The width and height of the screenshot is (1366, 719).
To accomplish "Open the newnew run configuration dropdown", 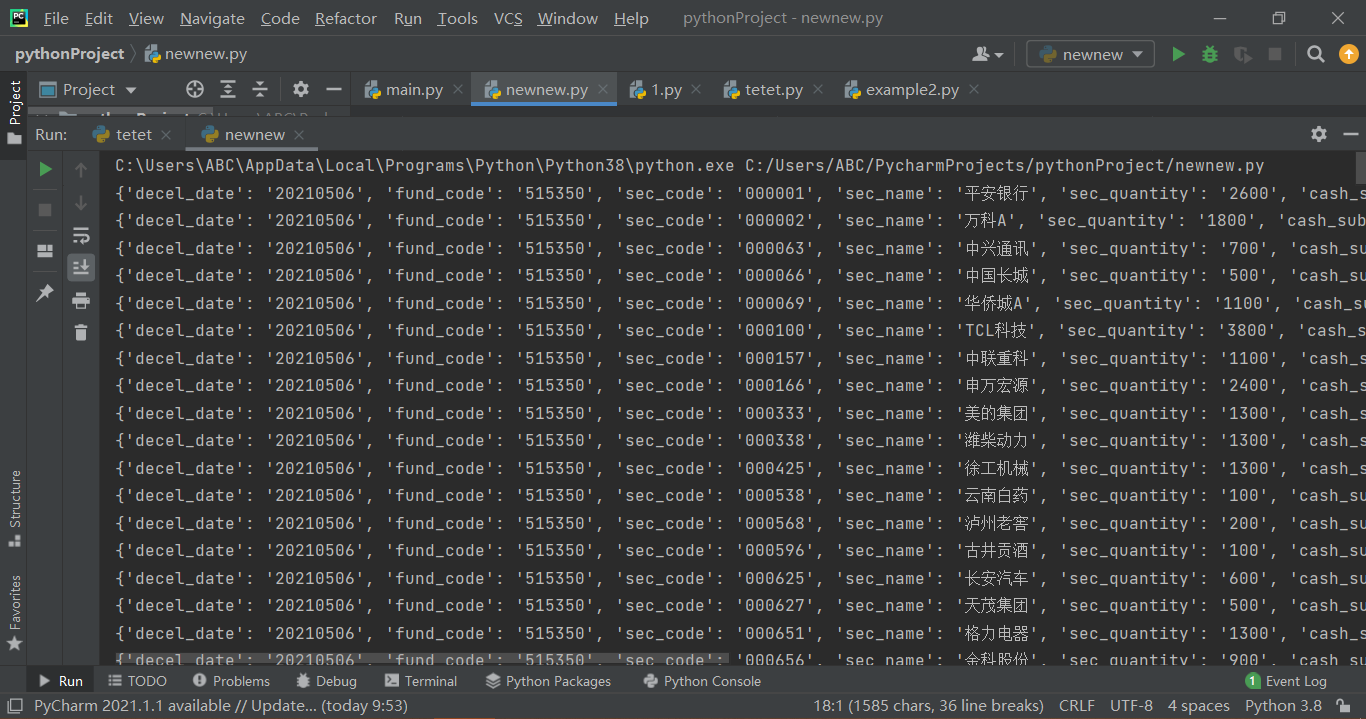I will tap(1090, 54).
